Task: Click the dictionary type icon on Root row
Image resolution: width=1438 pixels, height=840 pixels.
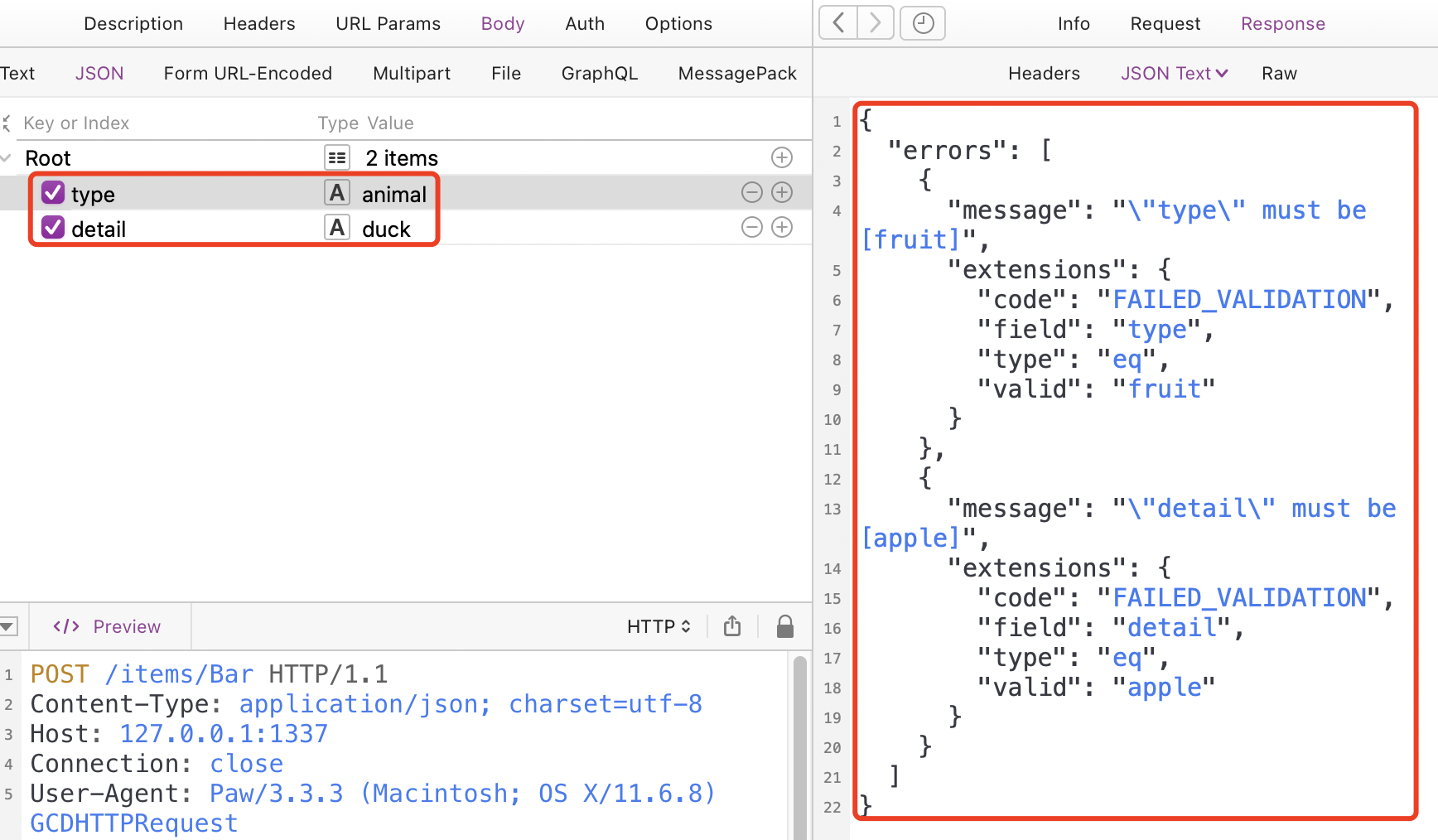Action: tap(336, 157)
